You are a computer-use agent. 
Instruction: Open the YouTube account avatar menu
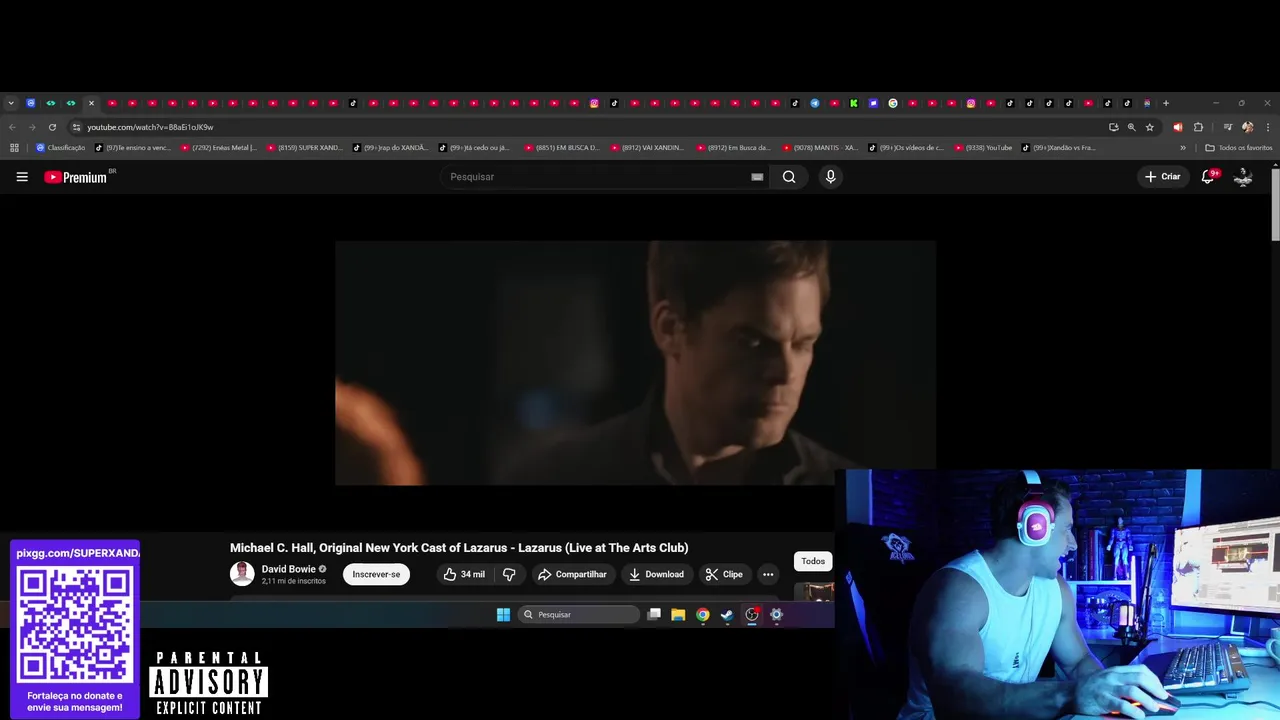click(1243, 176)
